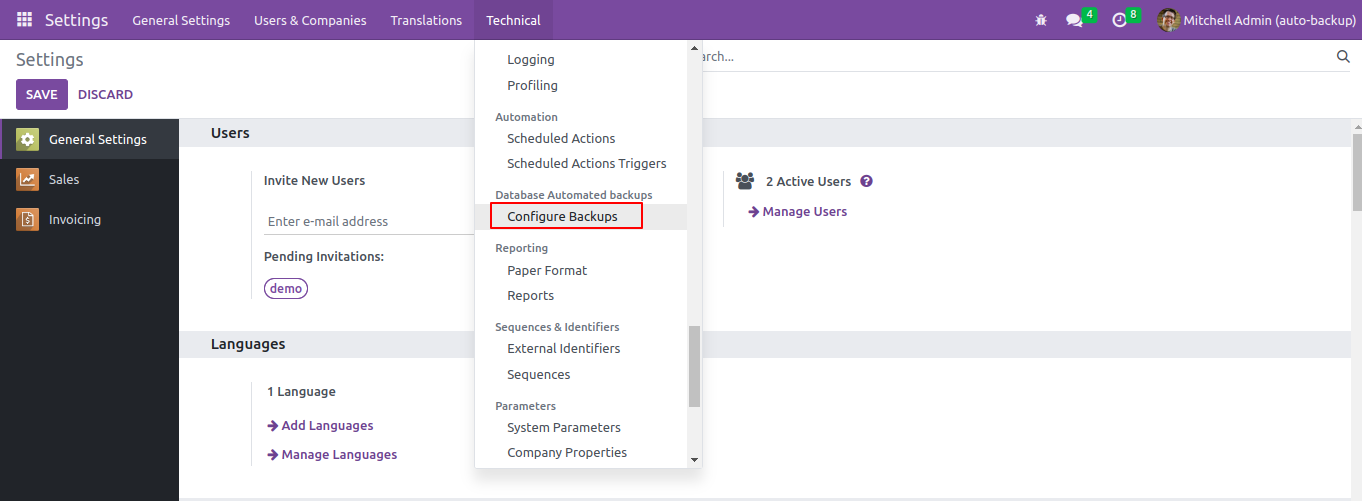Viewport: 1362px width, 501px height.
Task: Click the search magnifier icon
Action: [x=1343, y=57]
